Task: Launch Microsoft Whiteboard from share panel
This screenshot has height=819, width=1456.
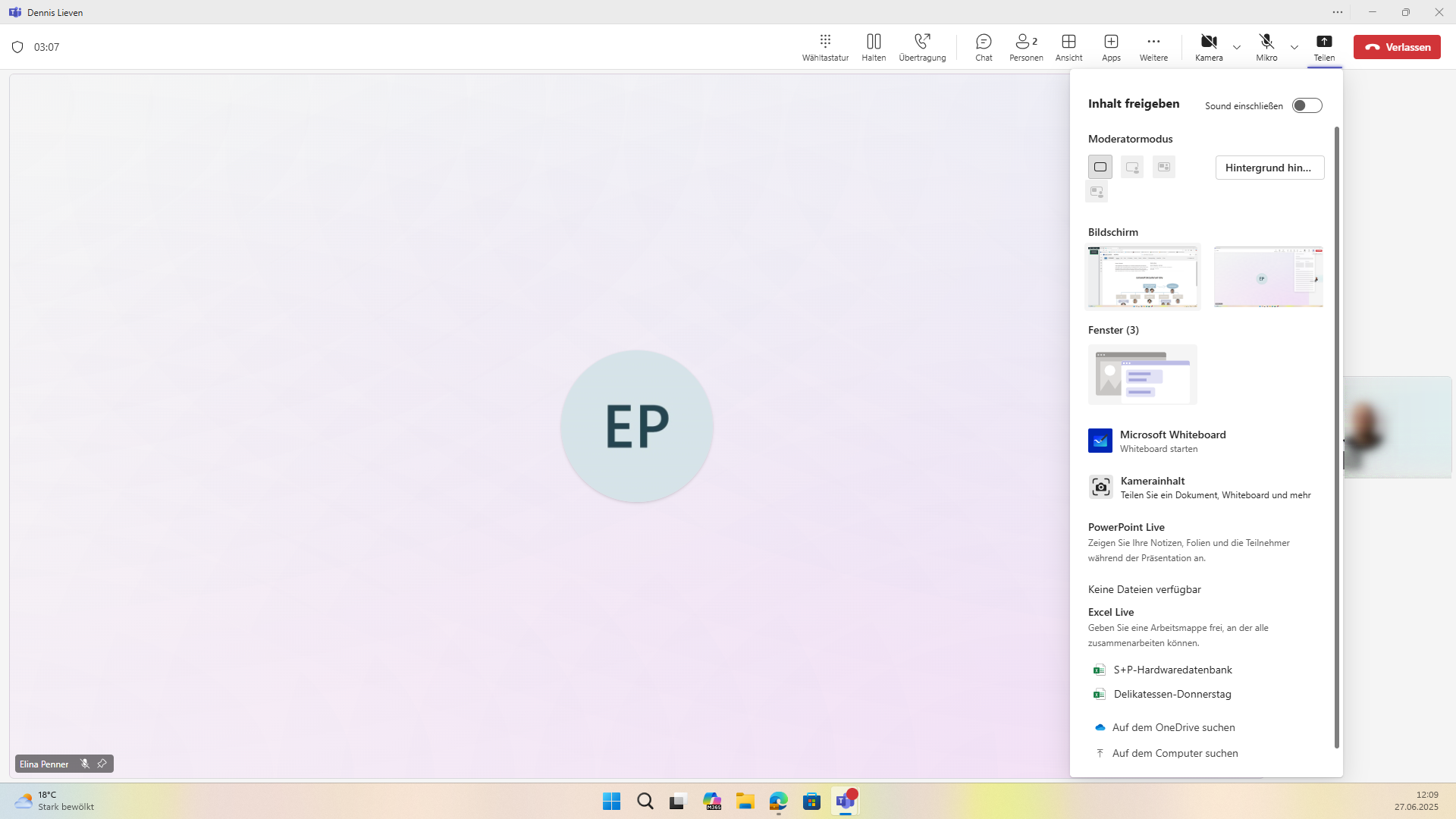Action: [x=1172, y=441]
